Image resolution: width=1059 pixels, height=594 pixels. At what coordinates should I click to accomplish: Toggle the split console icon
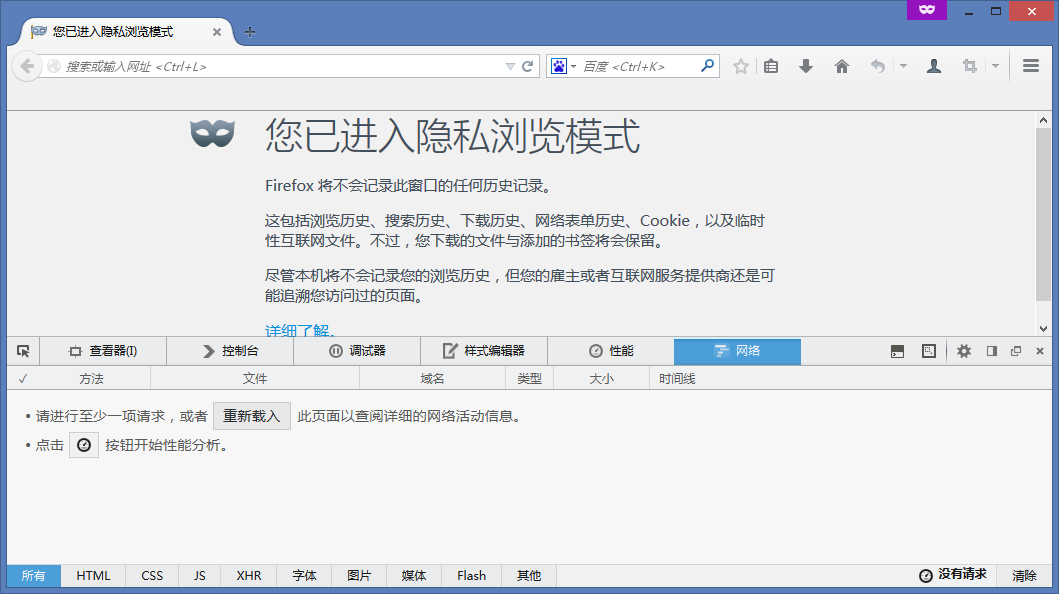click(x=898, y=351)
